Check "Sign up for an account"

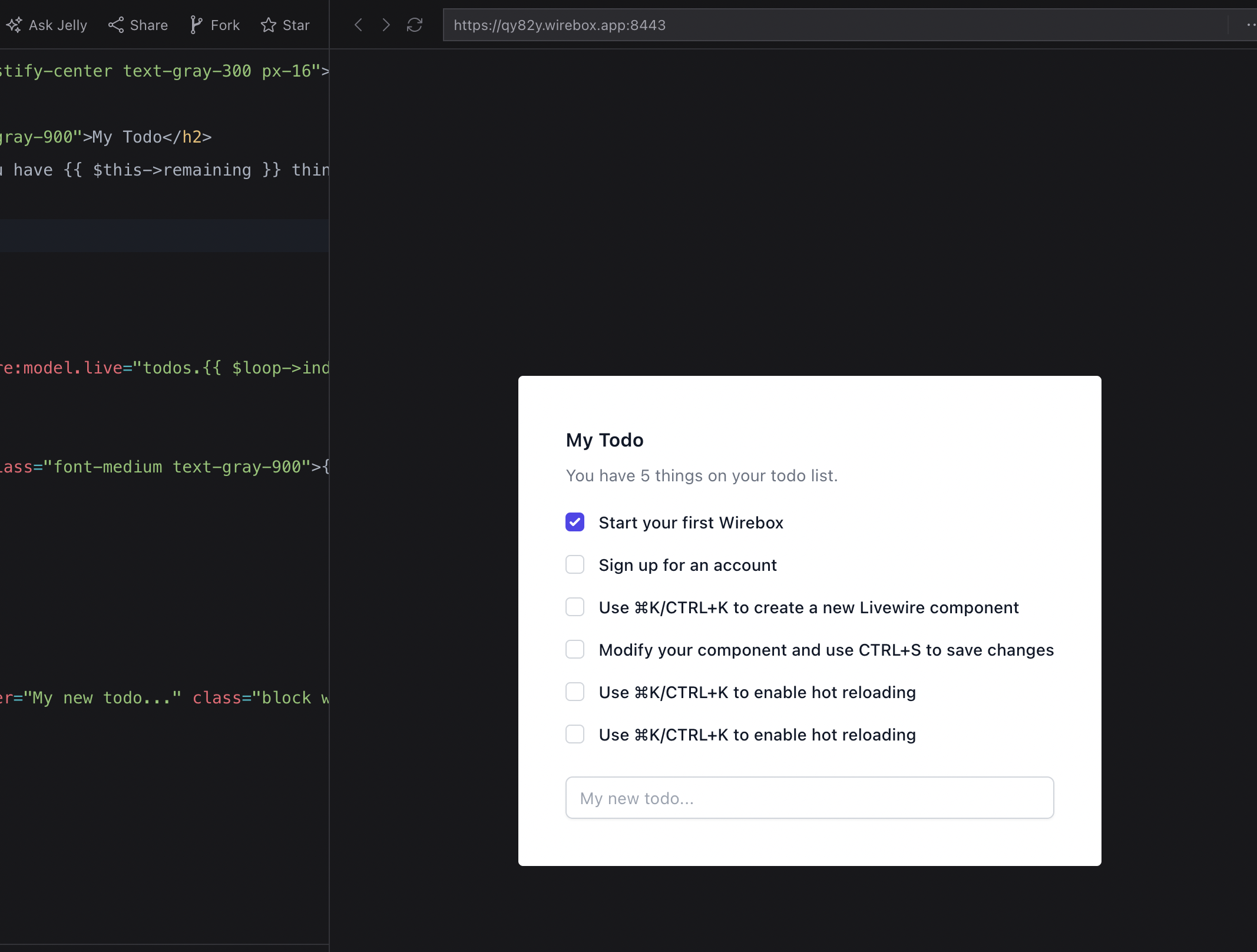[575, 564]
